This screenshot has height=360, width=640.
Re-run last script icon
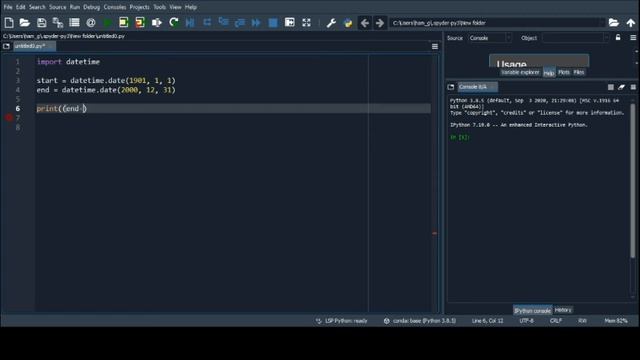174,23
